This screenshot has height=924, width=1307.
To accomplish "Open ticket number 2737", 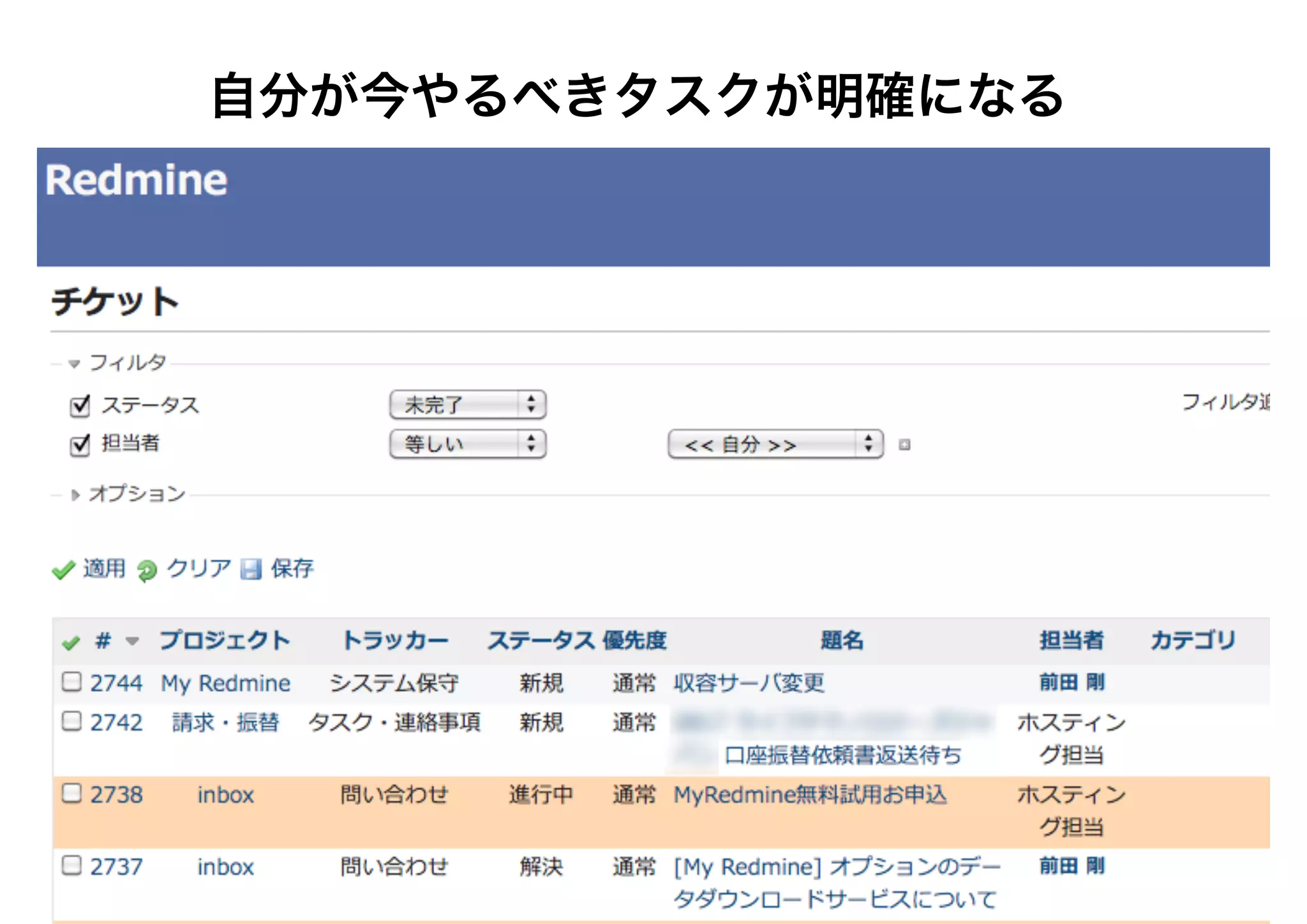I will [x=116, y=867].
